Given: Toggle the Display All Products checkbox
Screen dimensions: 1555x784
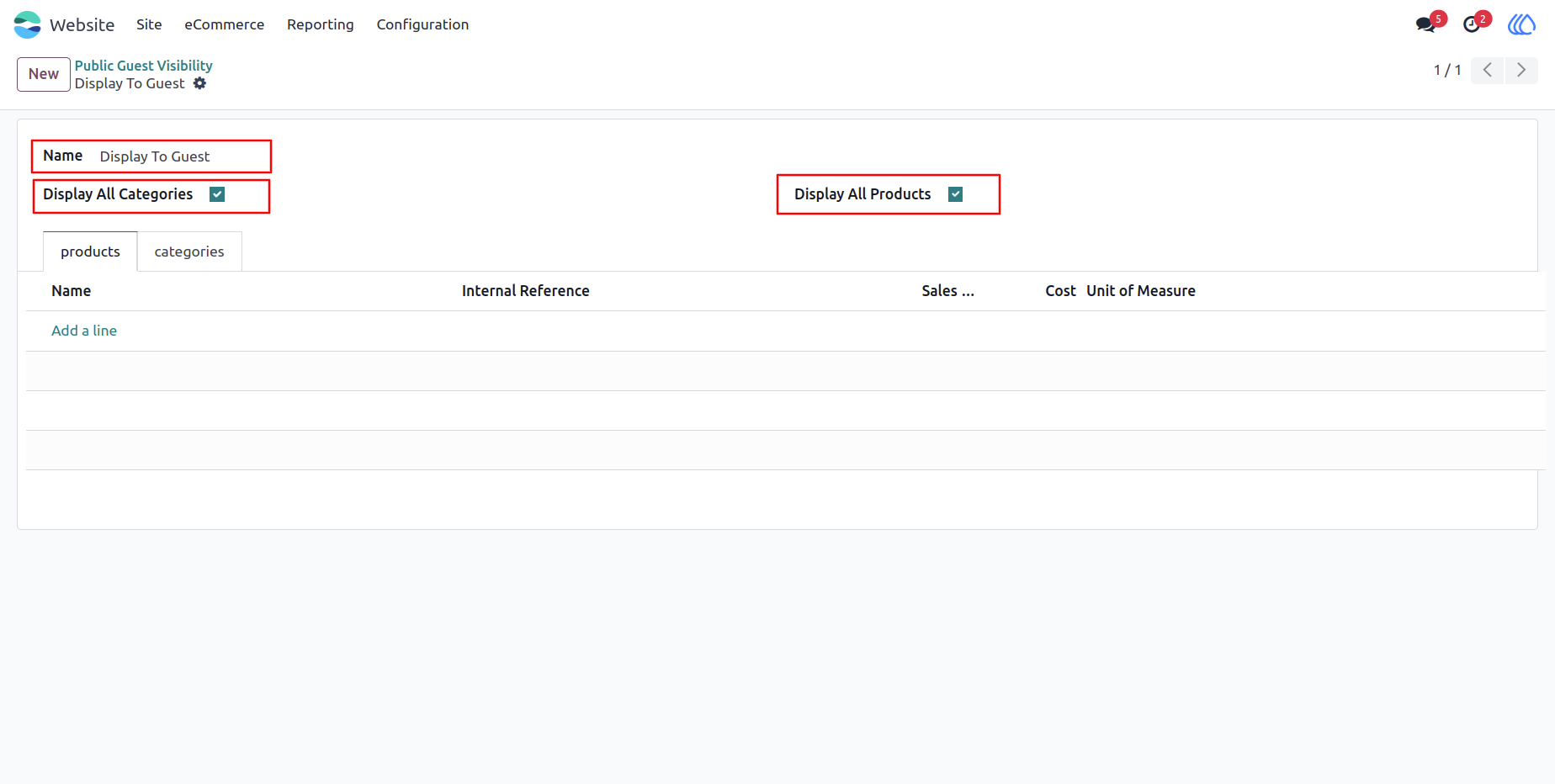Looking at the screenshot, I should click(x=955, y=194).
